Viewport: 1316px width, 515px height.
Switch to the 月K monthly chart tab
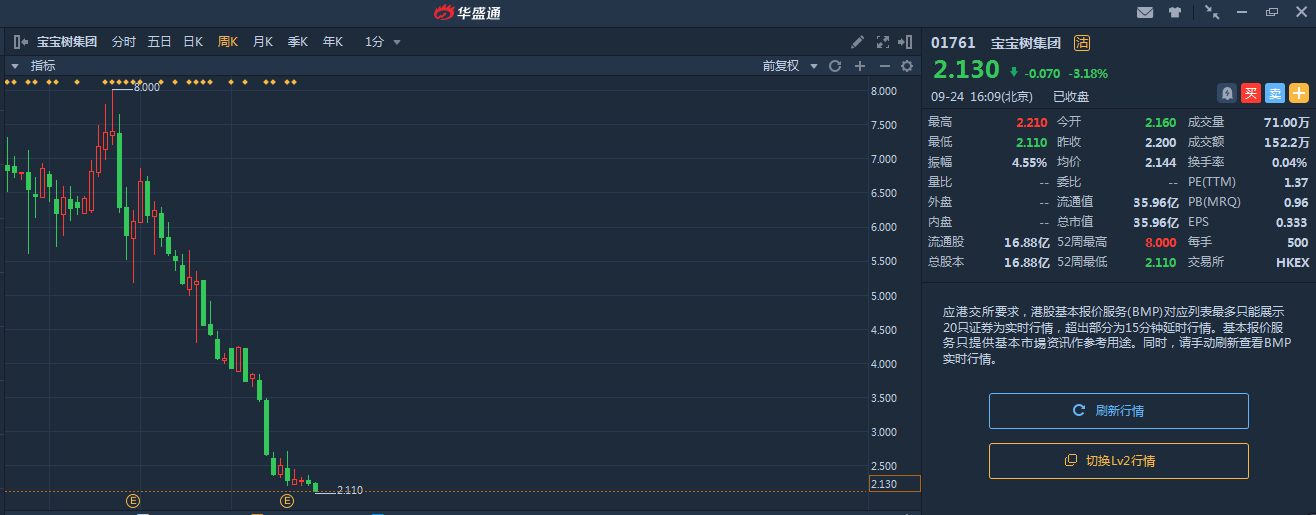coord(263,42)
